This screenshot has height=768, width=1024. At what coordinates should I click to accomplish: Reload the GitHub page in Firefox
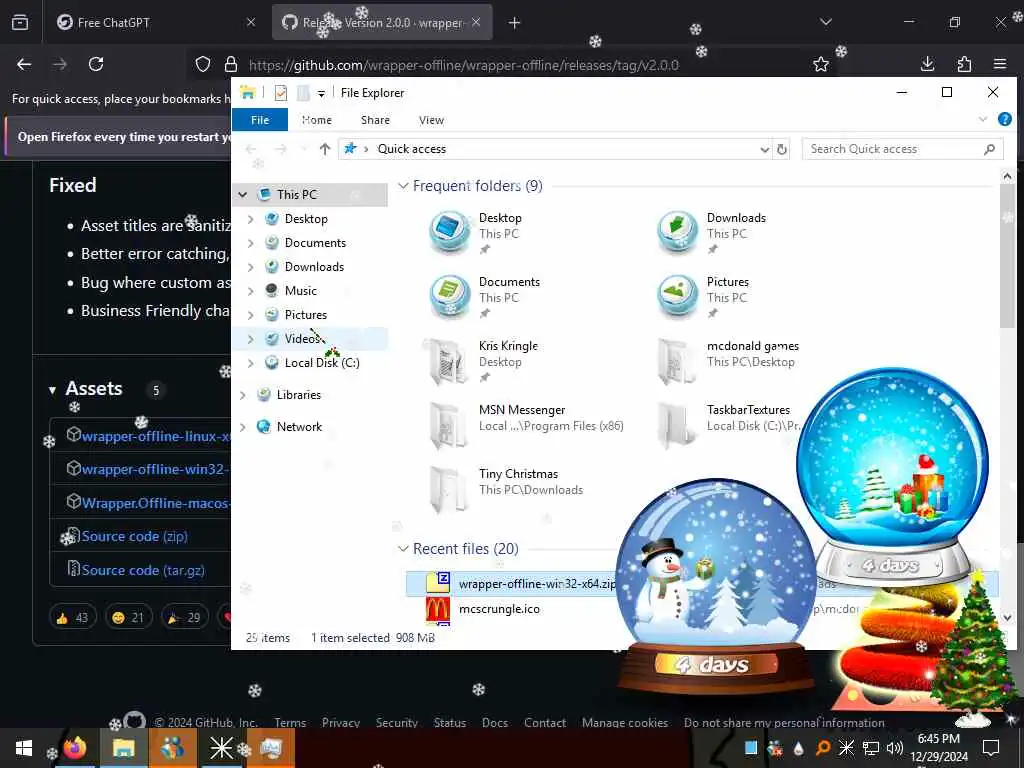[96, 64]
